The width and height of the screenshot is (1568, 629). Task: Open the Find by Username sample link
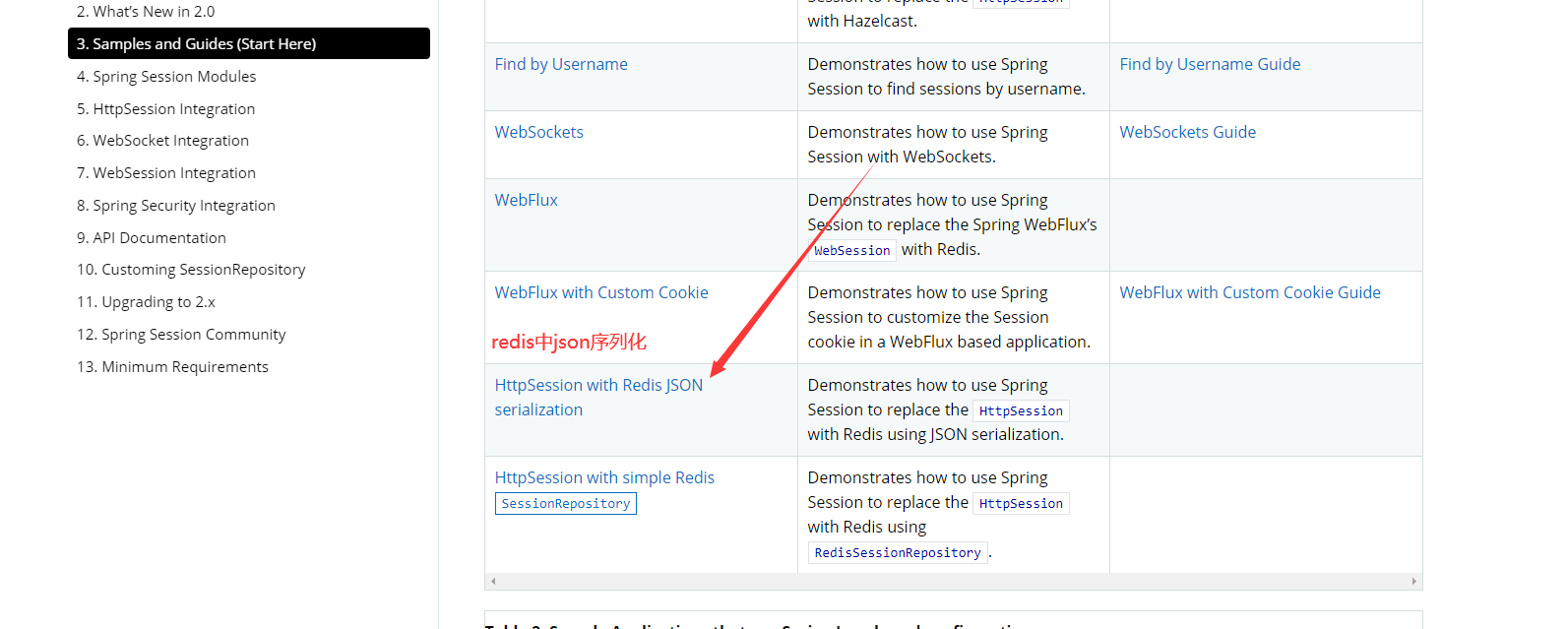(x=561, y=64)
